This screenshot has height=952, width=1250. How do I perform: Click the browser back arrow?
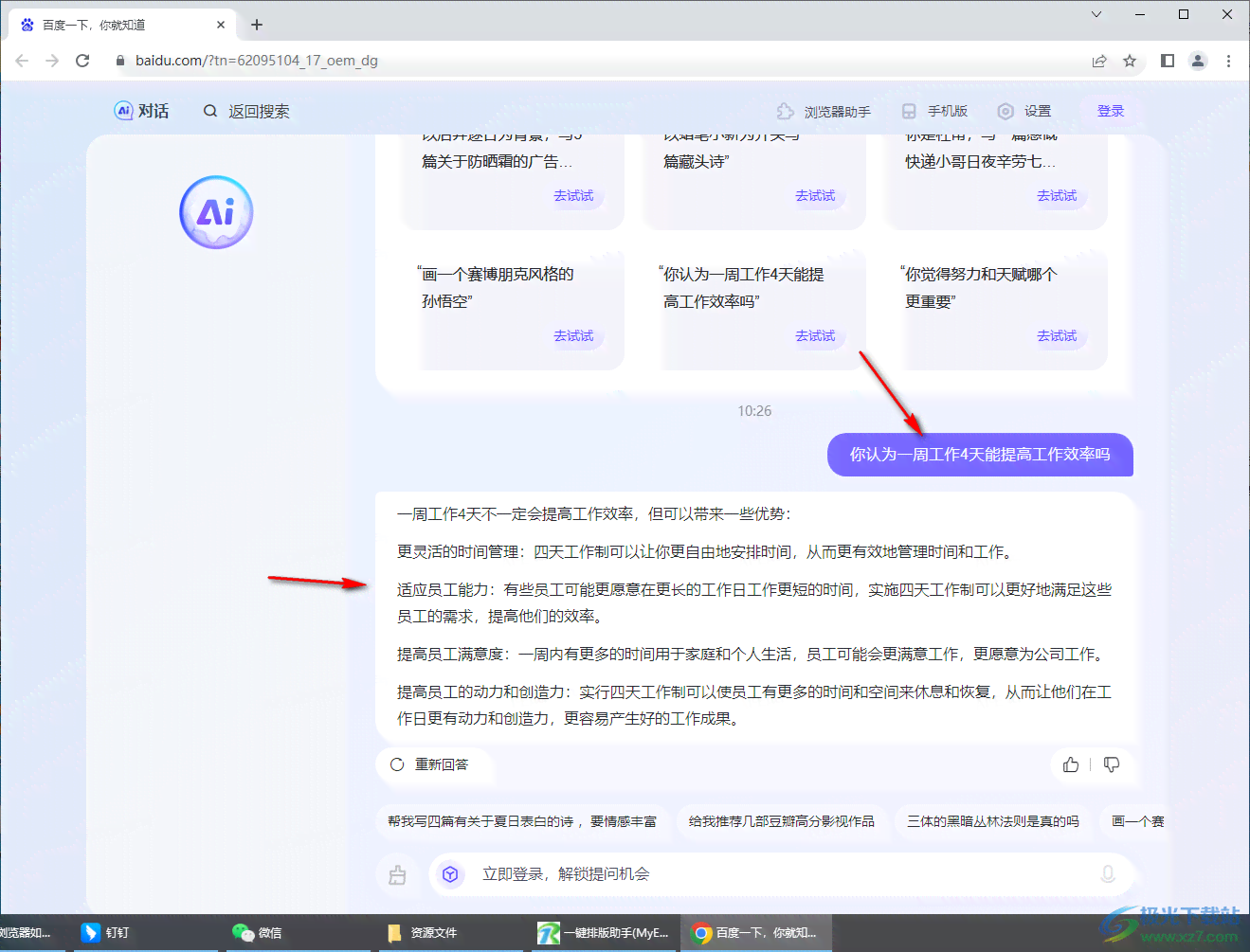coord(22,61)
